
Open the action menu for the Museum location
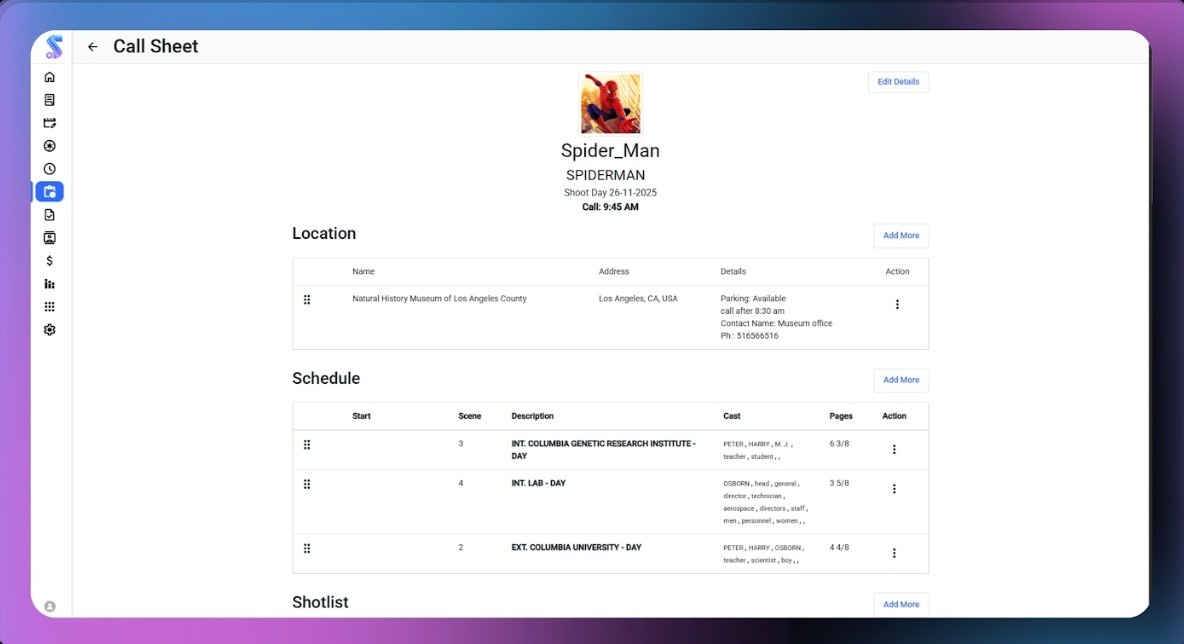pyautogui.click(x=897, y=304)
